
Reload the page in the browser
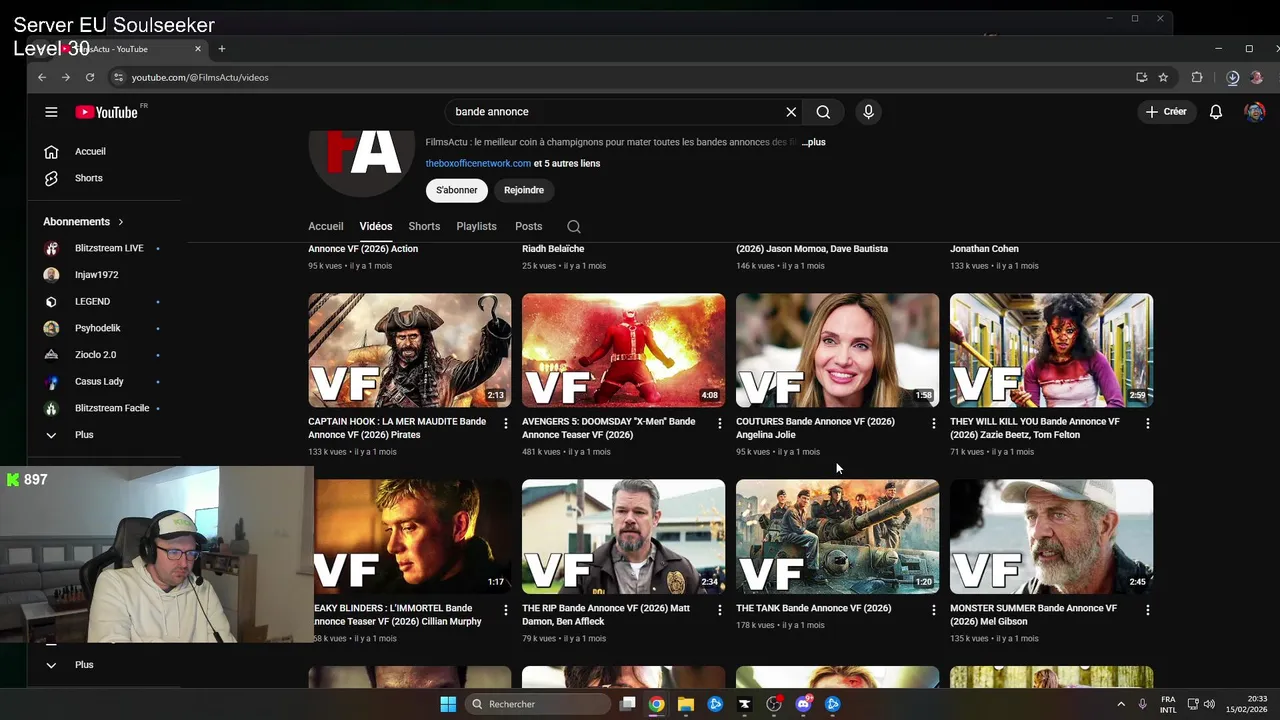pyautogui.click(x=90, y=77)
